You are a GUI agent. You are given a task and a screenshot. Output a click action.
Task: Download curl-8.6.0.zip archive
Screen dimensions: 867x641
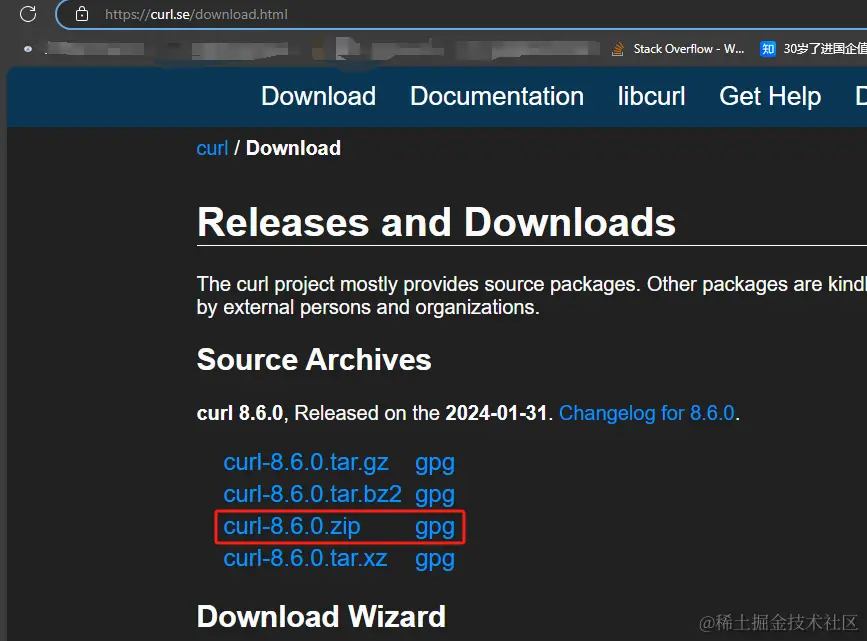click(x=291, y=527)
